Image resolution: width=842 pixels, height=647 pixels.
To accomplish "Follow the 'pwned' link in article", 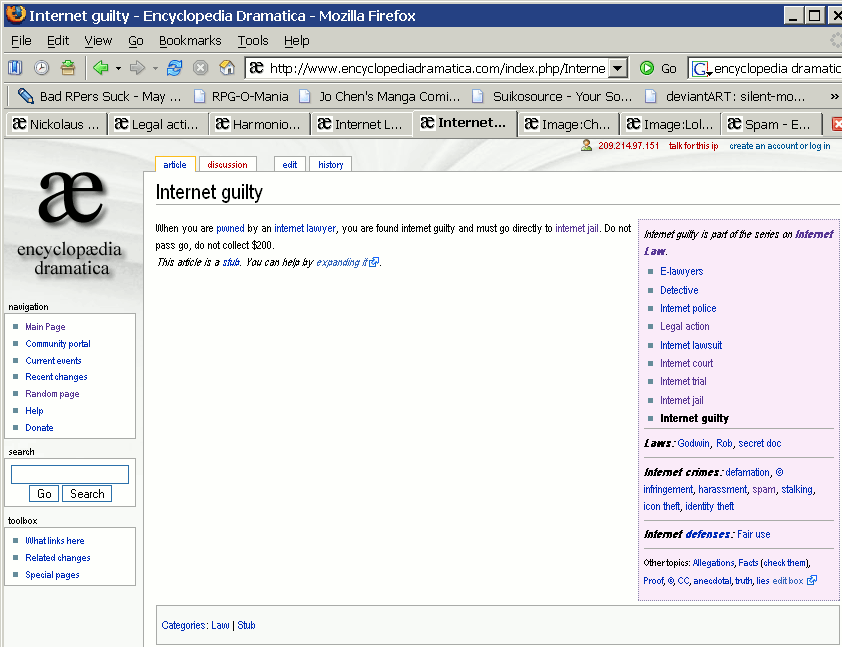I will 230,229.
